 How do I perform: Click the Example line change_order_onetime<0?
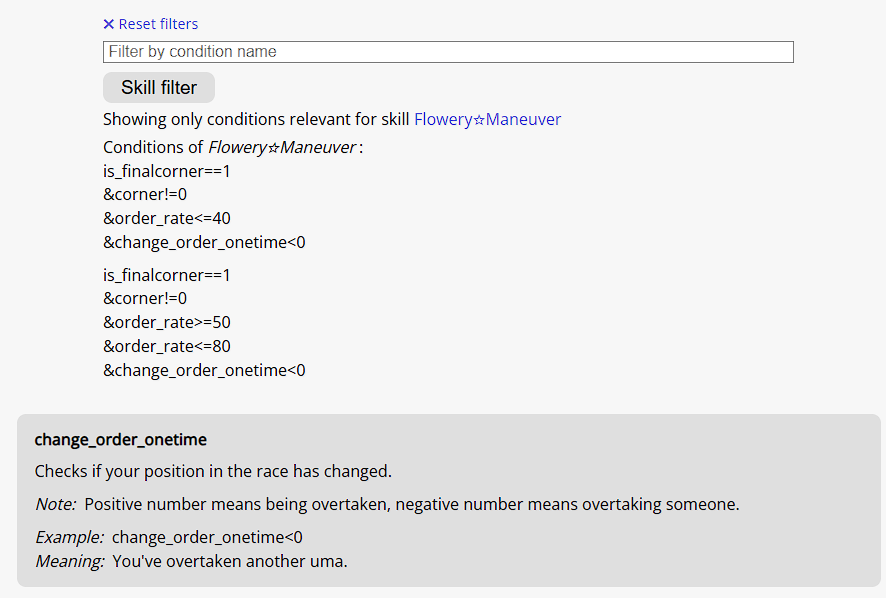[x=168, y=537]
